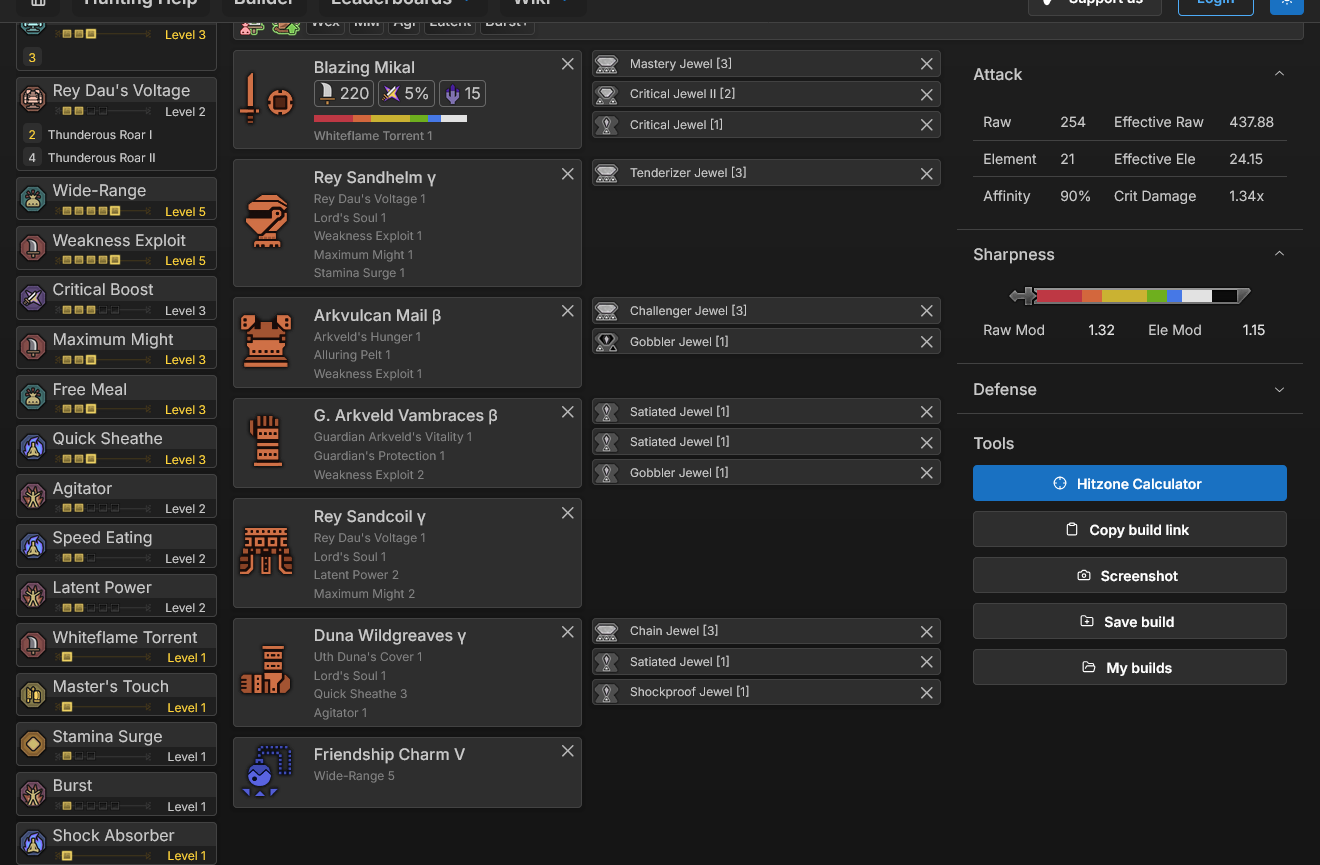Remove Rey Sandhelm γ with its X
Screen dimensions: 1320x865
pos(568,174)
